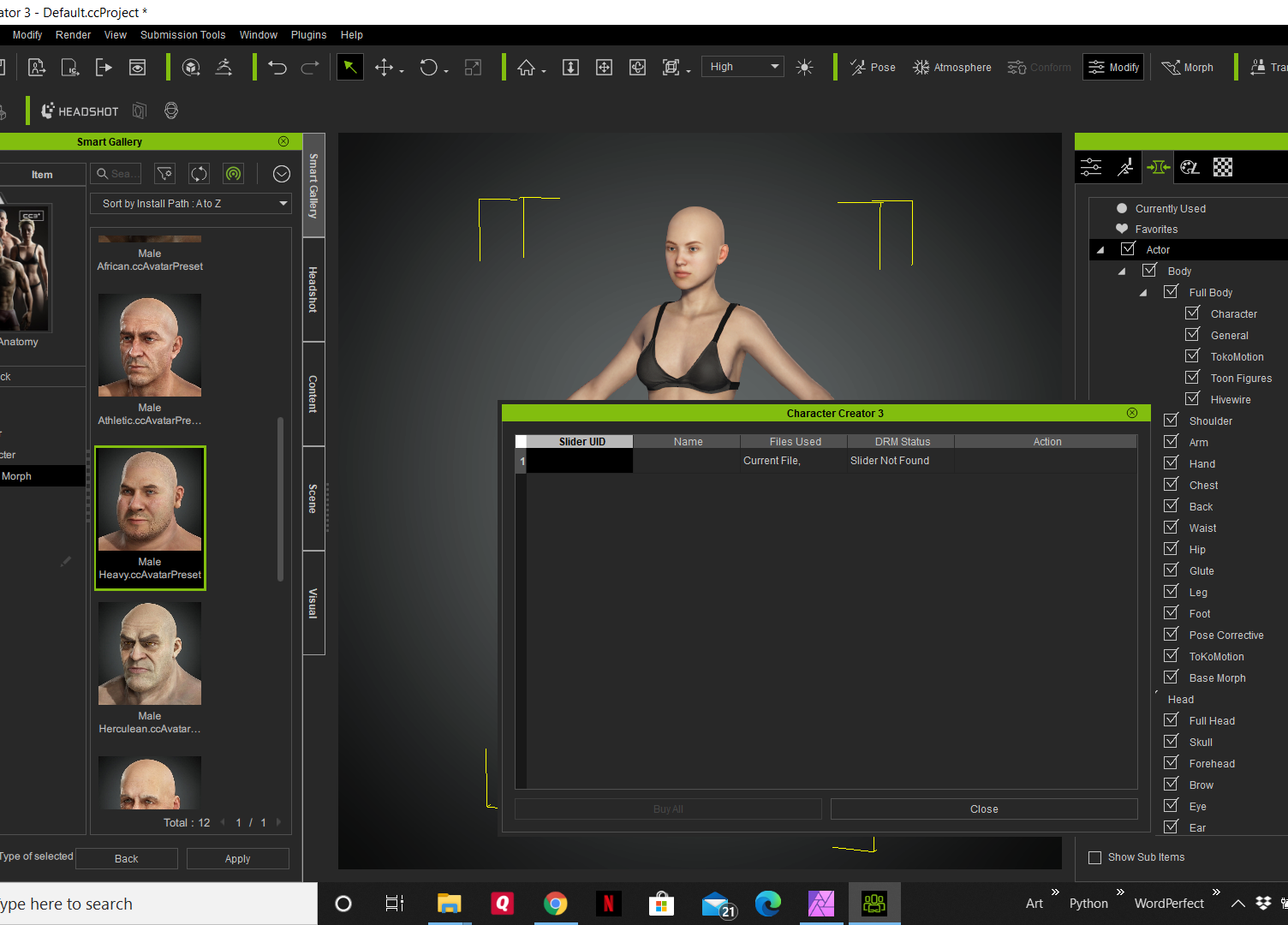Click the calibration motion figure icon
Screen dimensions: 1288x925
(x=224, y=67)
